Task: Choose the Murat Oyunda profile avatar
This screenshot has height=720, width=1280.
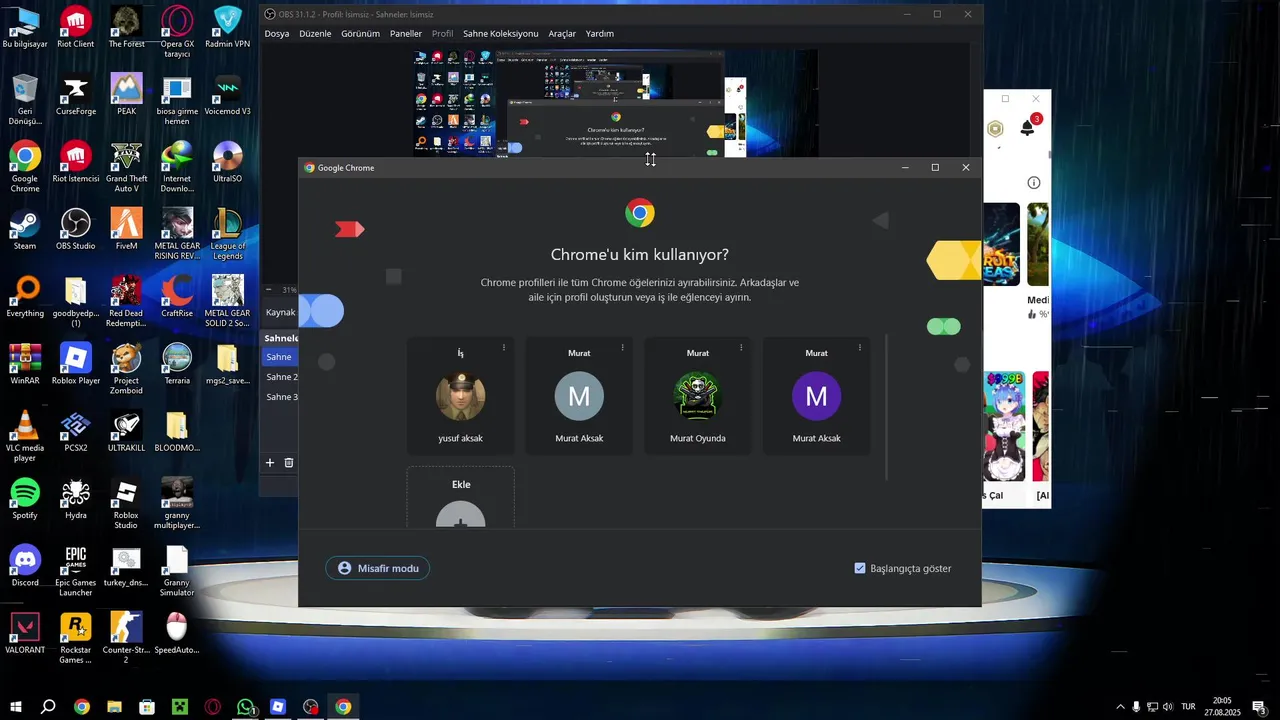Action: click(698, 396)
